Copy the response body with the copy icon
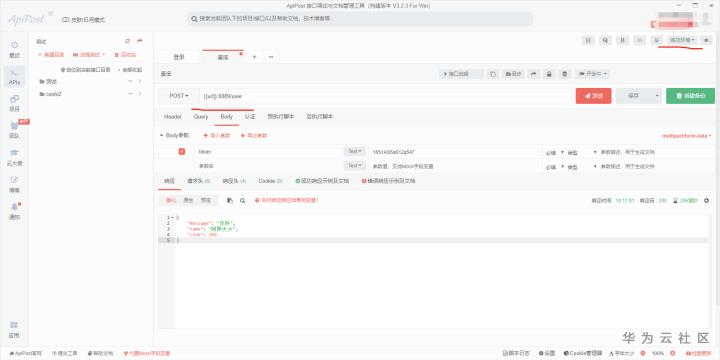 click(x=230, y=201)
